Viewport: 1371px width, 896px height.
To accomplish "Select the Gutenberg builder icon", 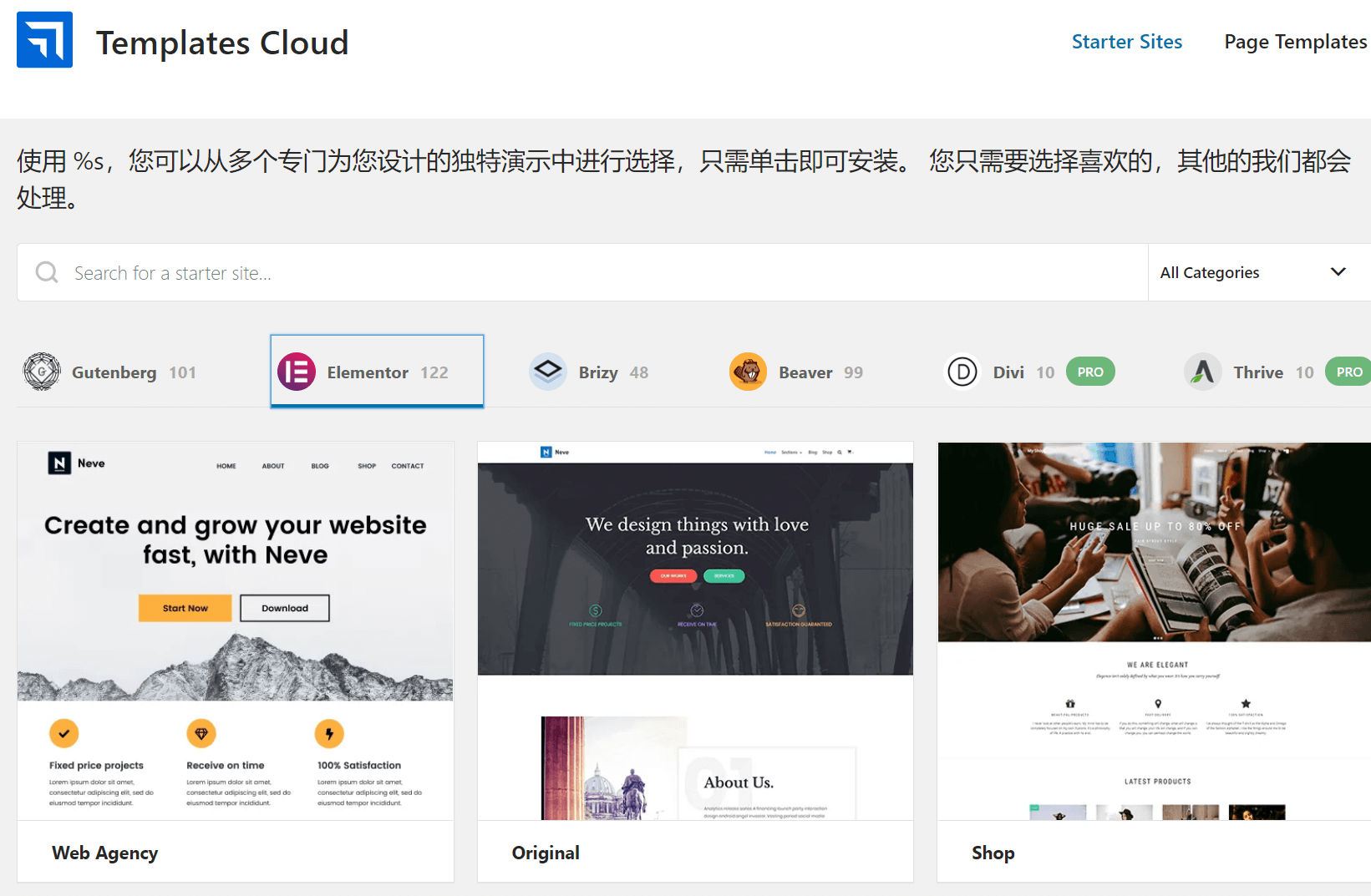I will click(x=42, y=372).
